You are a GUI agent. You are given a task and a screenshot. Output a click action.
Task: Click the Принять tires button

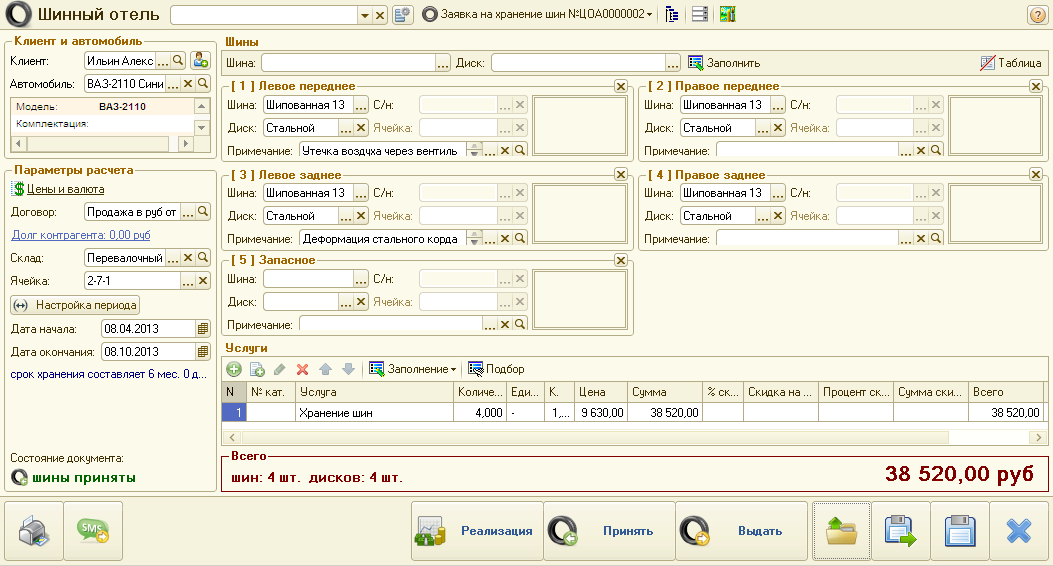[x=609, y=530]
